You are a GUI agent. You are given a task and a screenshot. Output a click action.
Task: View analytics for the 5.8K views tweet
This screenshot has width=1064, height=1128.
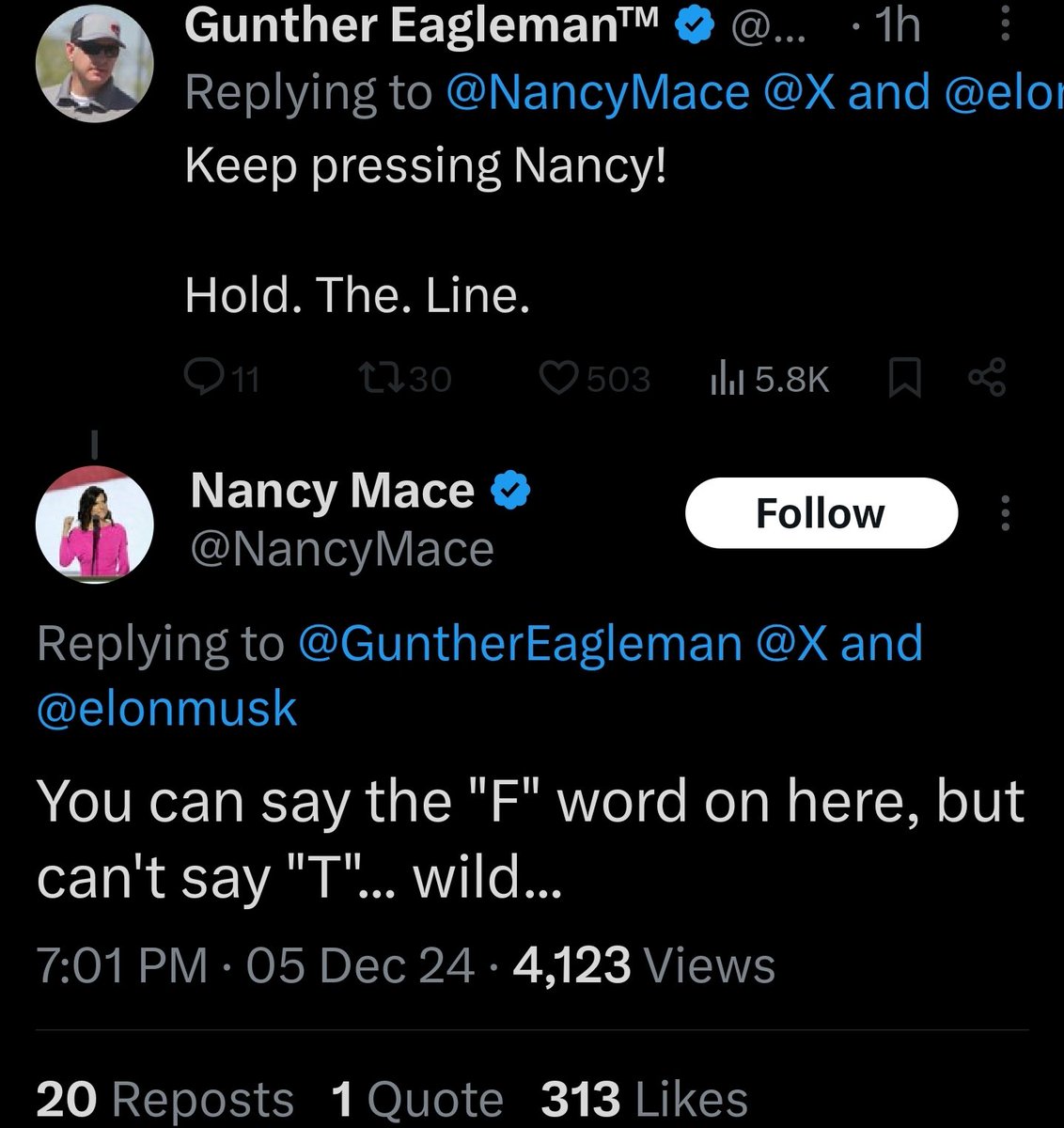(726, 378)
